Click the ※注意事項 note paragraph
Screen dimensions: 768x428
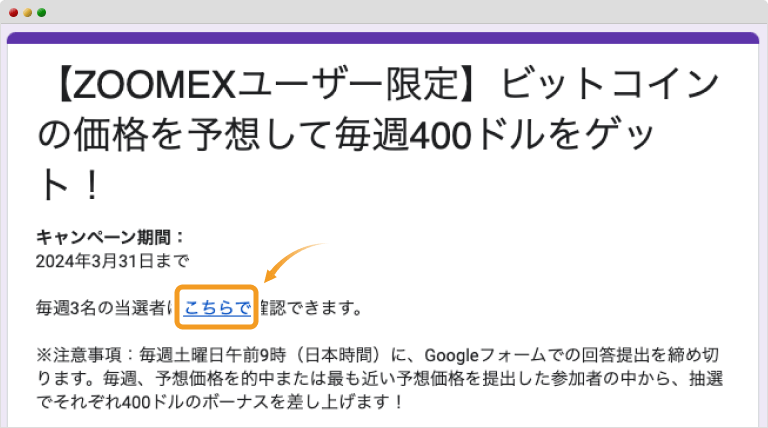(380, 378)
